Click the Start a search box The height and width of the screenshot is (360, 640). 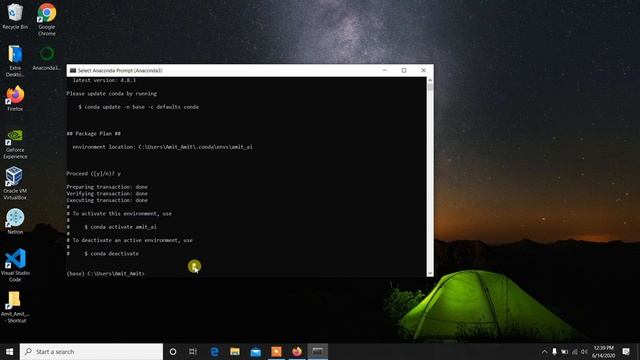point(91,351)
